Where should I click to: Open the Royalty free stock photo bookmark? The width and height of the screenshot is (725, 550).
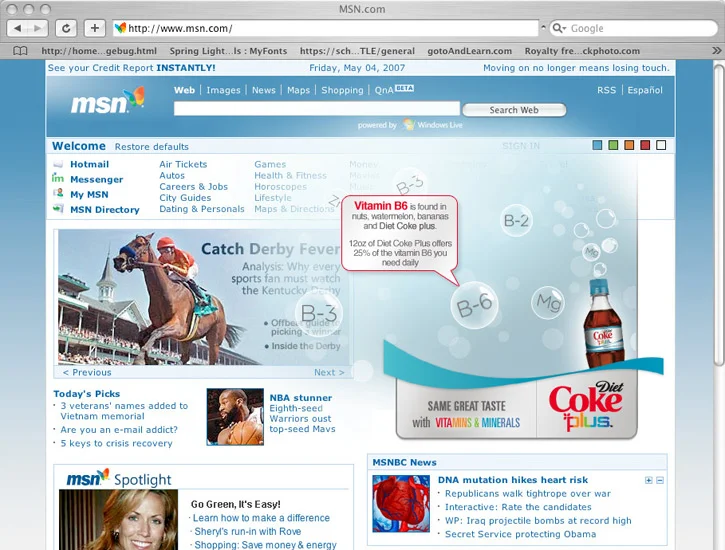click(582, 51)
